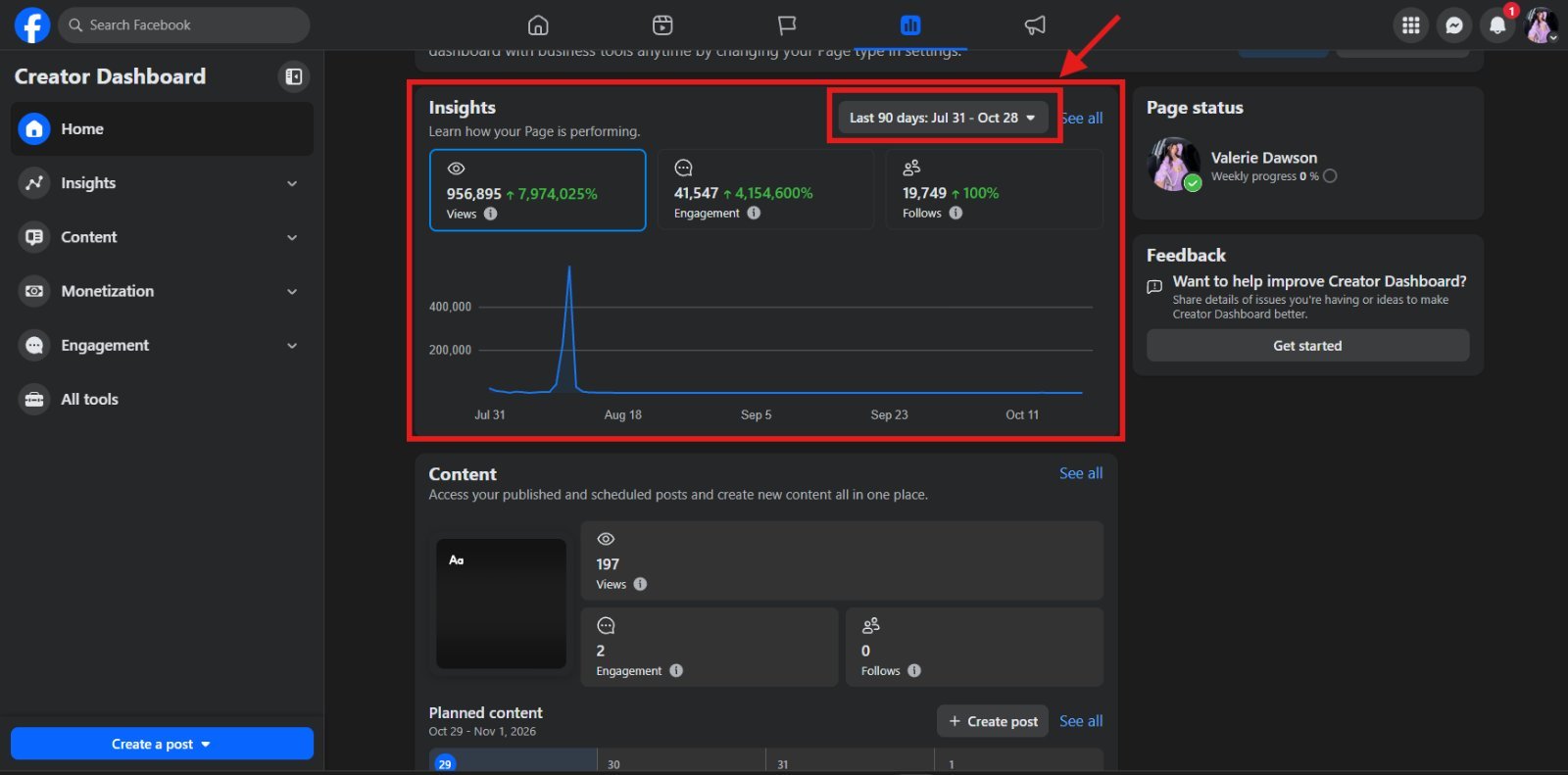Click the Weekly progress circle indicator
Image resolution: width=1568 pixels, height=775 pixels.
point(1330,176)
